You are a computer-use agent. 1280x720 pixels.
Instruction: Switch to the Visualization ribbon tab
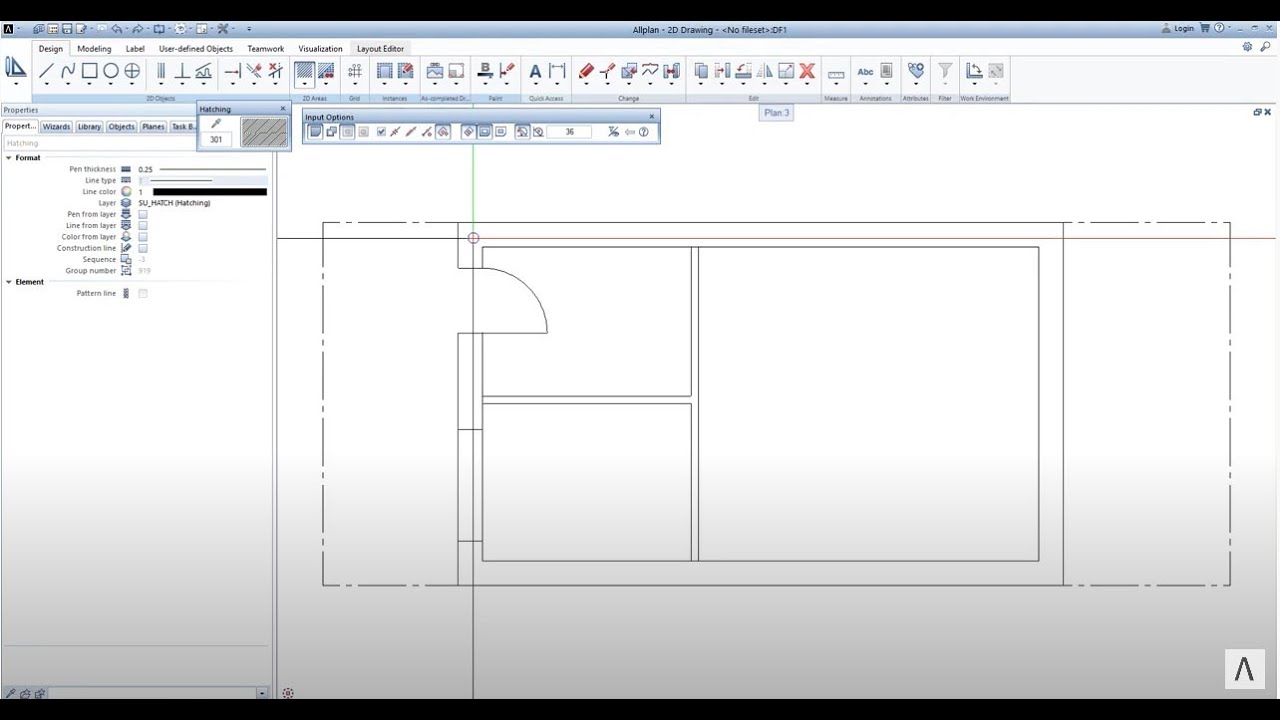coord(320,48)
